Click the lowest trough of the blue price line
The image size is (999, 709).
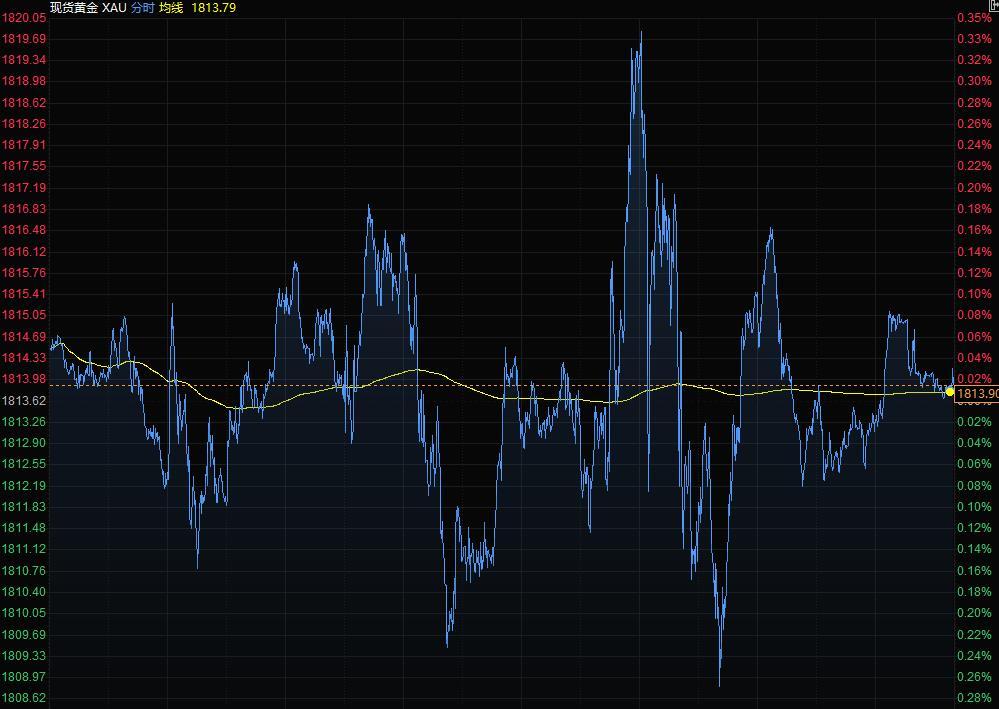(720, 685)
